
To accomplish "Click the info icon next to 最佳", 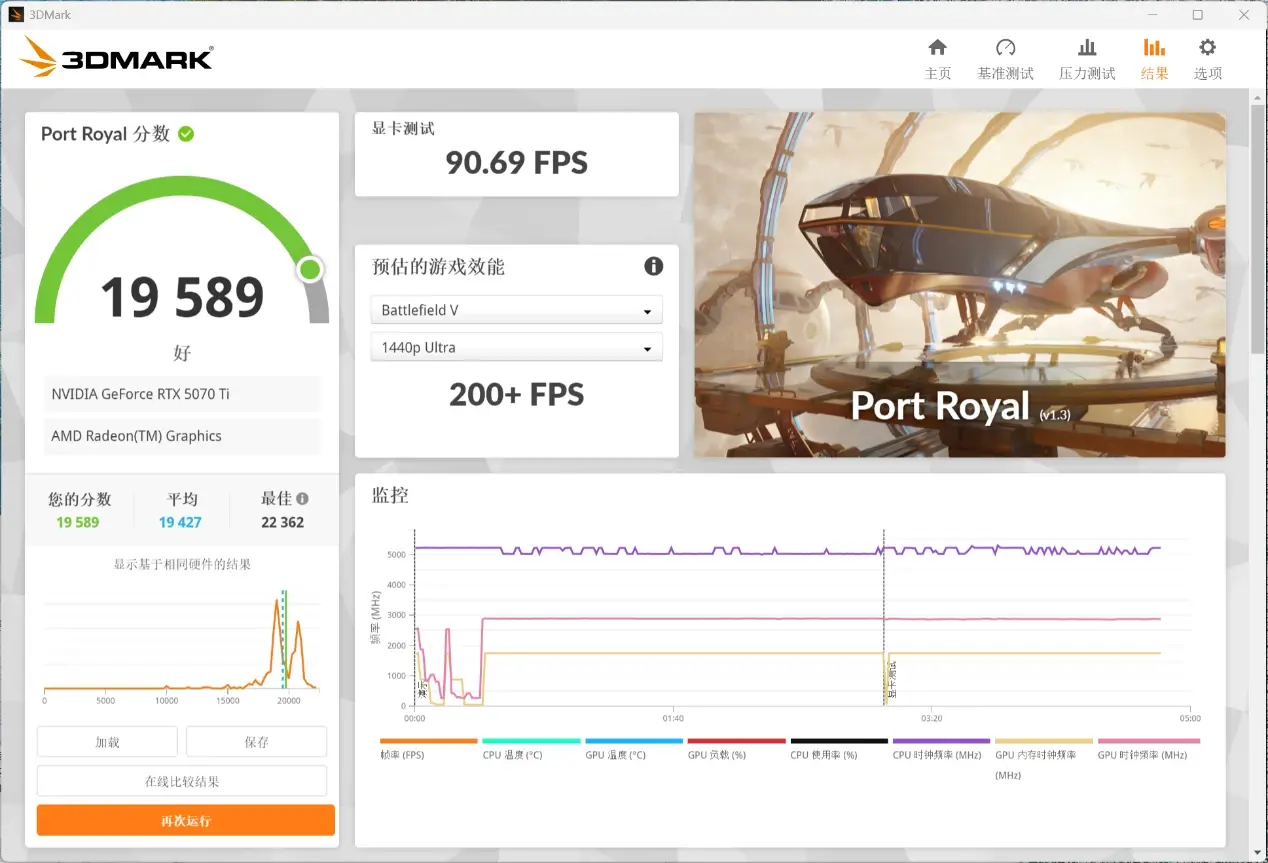I will [x=302, y=498].
